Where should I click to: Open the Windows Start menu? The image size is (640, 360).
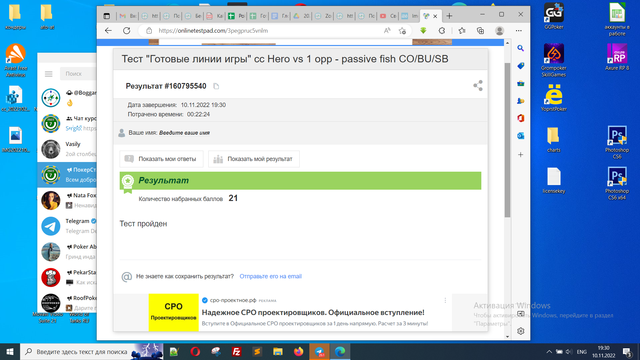tap(10, 351)
